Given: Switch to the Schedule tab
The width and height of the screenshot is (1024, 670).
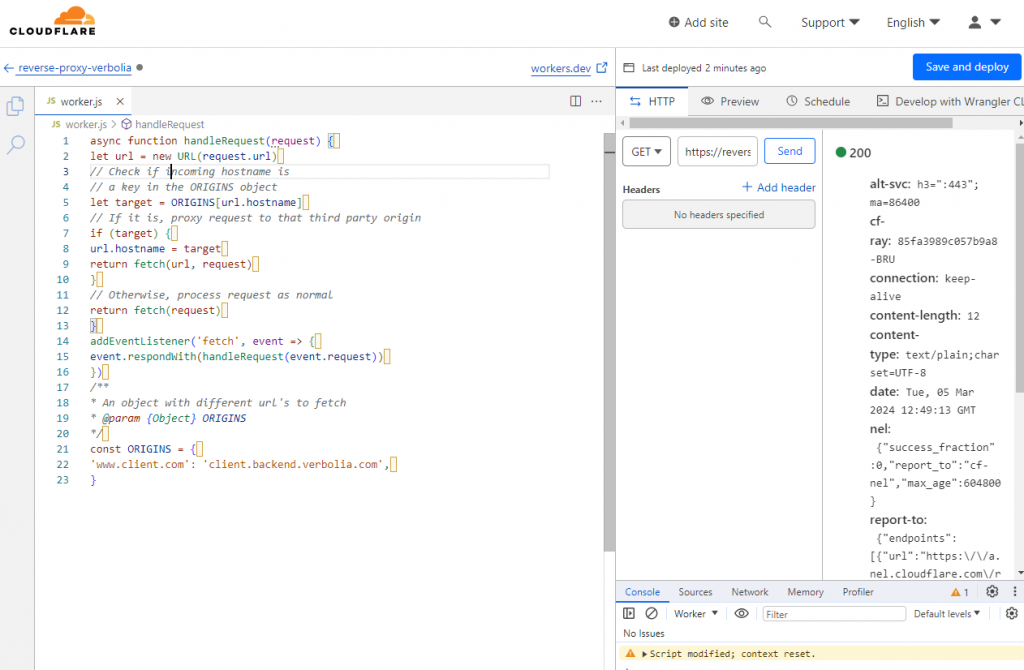Looking at the screenshot, I should coord(818,101).
